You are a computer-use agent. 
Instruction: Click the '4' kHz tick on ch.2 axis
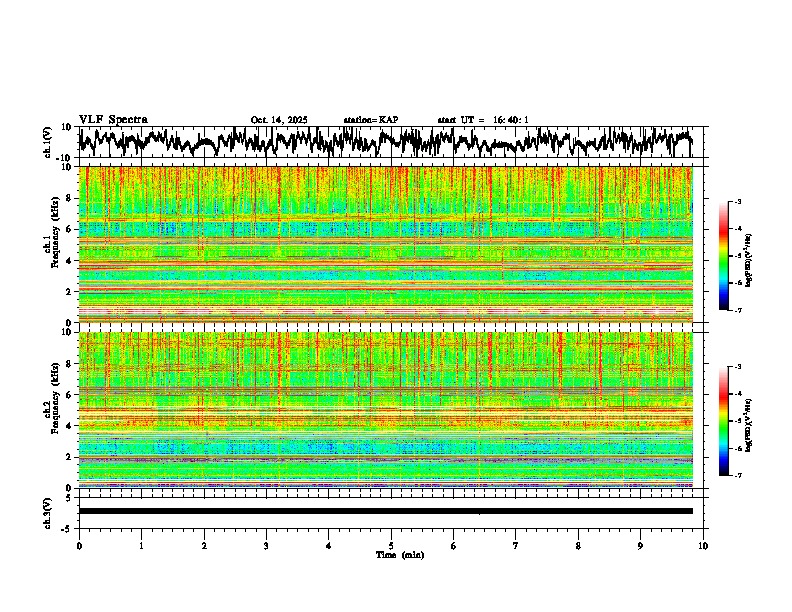coord(71,426)
